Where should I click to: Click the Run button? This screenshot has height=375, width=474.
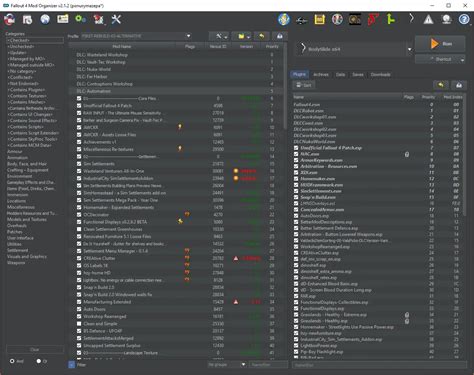point(440,44)
